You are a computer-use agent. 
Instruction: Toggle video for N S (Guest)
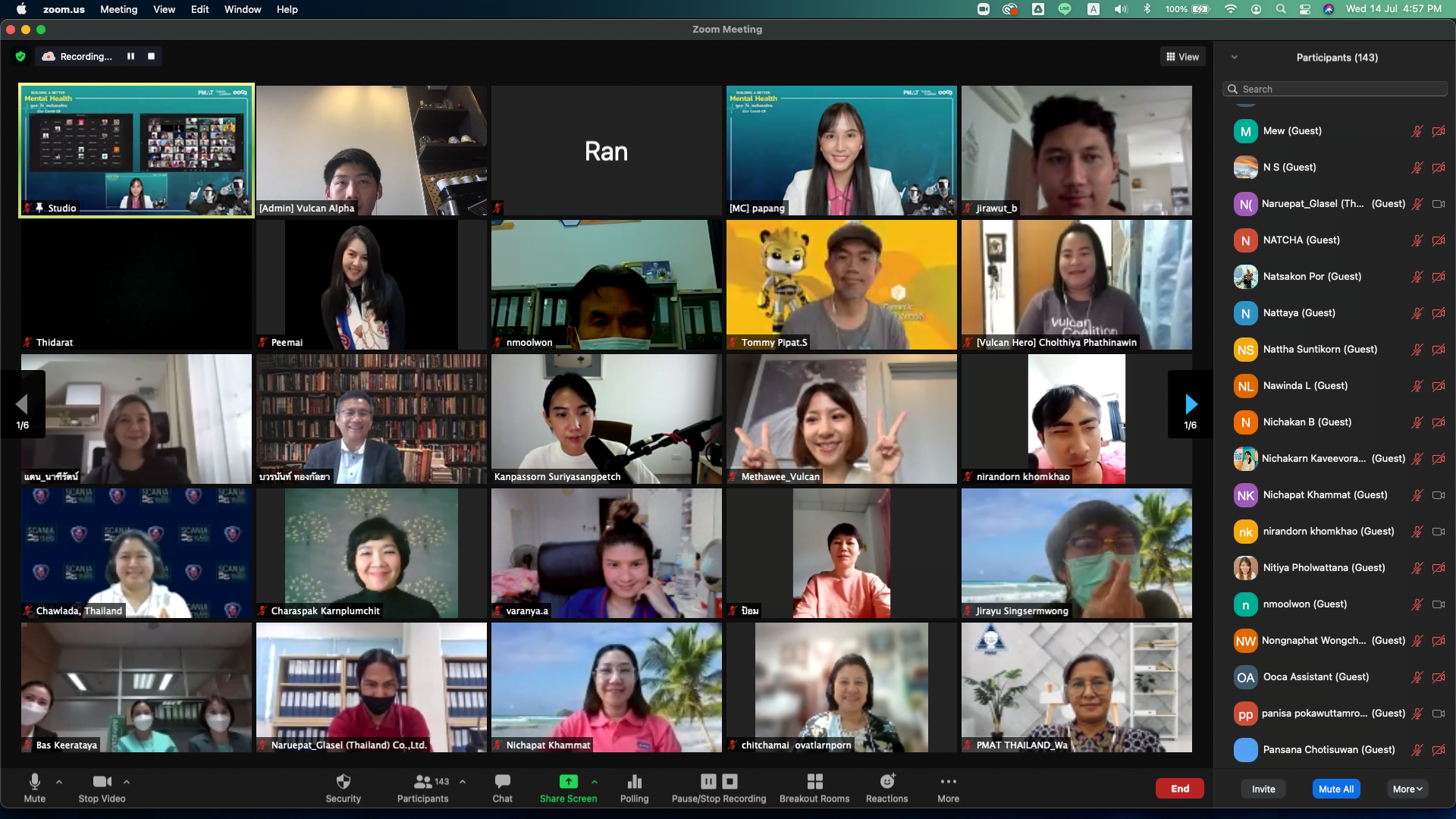tap(1439, 168)
